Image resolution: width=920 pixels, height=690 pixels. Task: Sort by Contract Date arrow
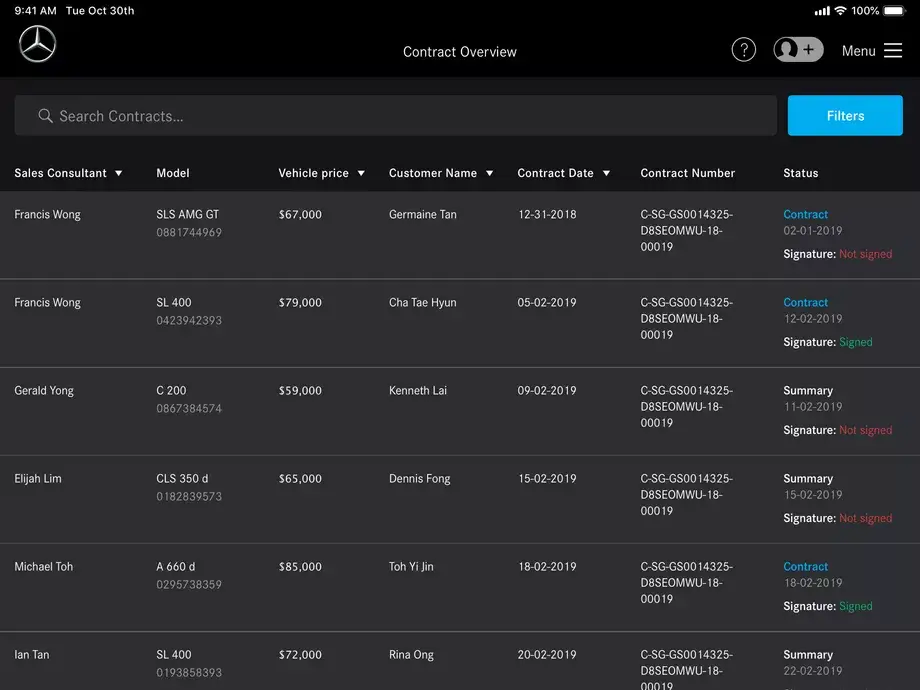[606, 173]
